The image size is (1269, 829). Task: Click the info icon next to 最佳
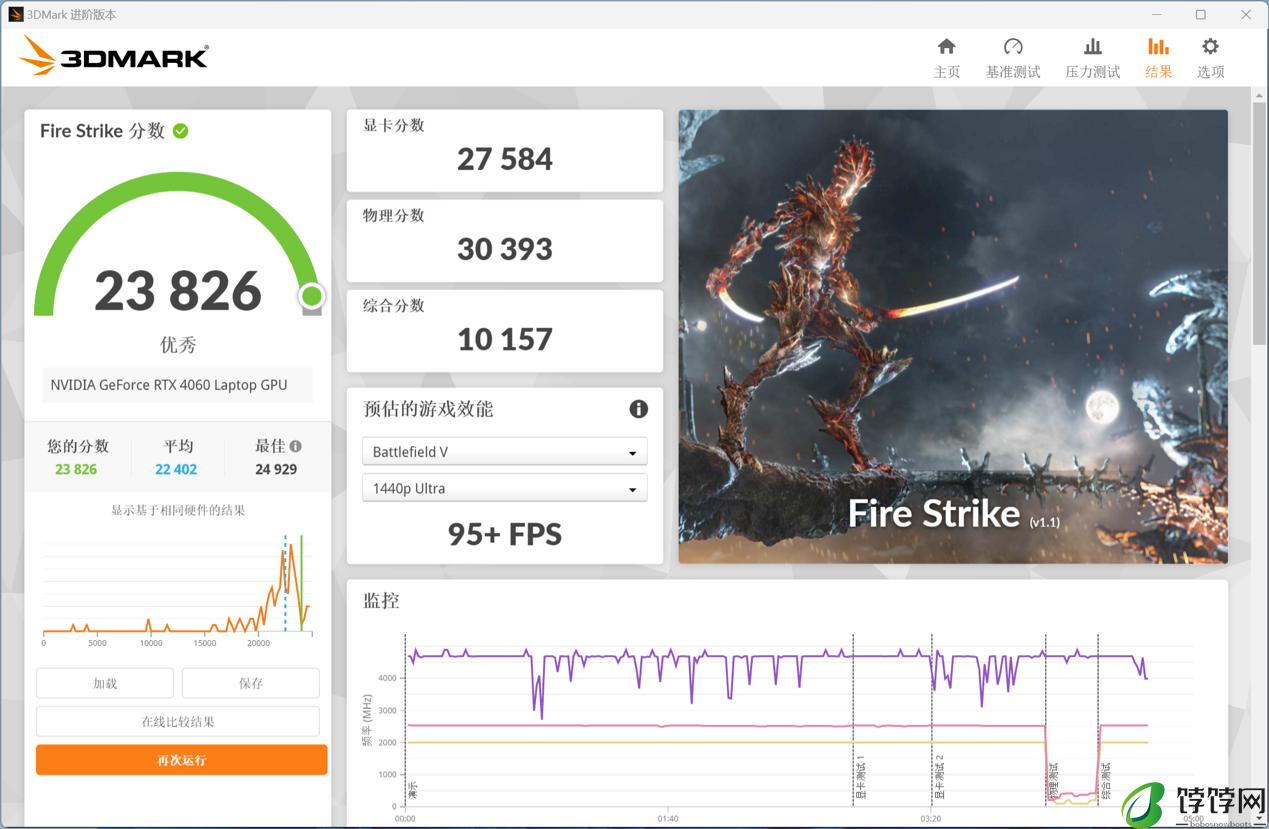pyautogui.click(x=296, y=446)
